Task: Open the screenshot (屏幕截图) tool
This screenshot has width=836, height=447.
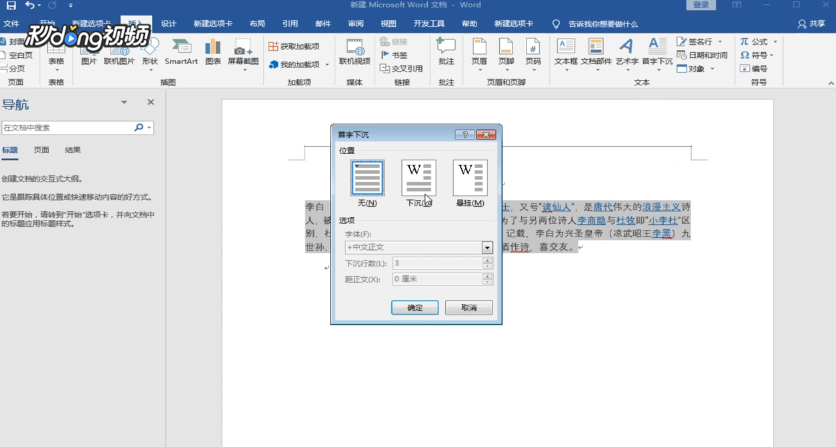Action: 243,54
